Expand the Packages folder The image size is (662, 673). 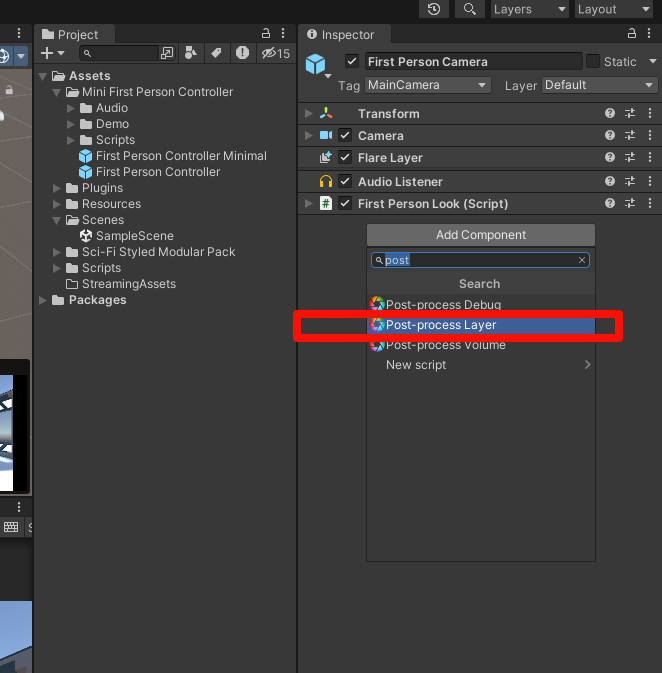(x=43, y=300)
